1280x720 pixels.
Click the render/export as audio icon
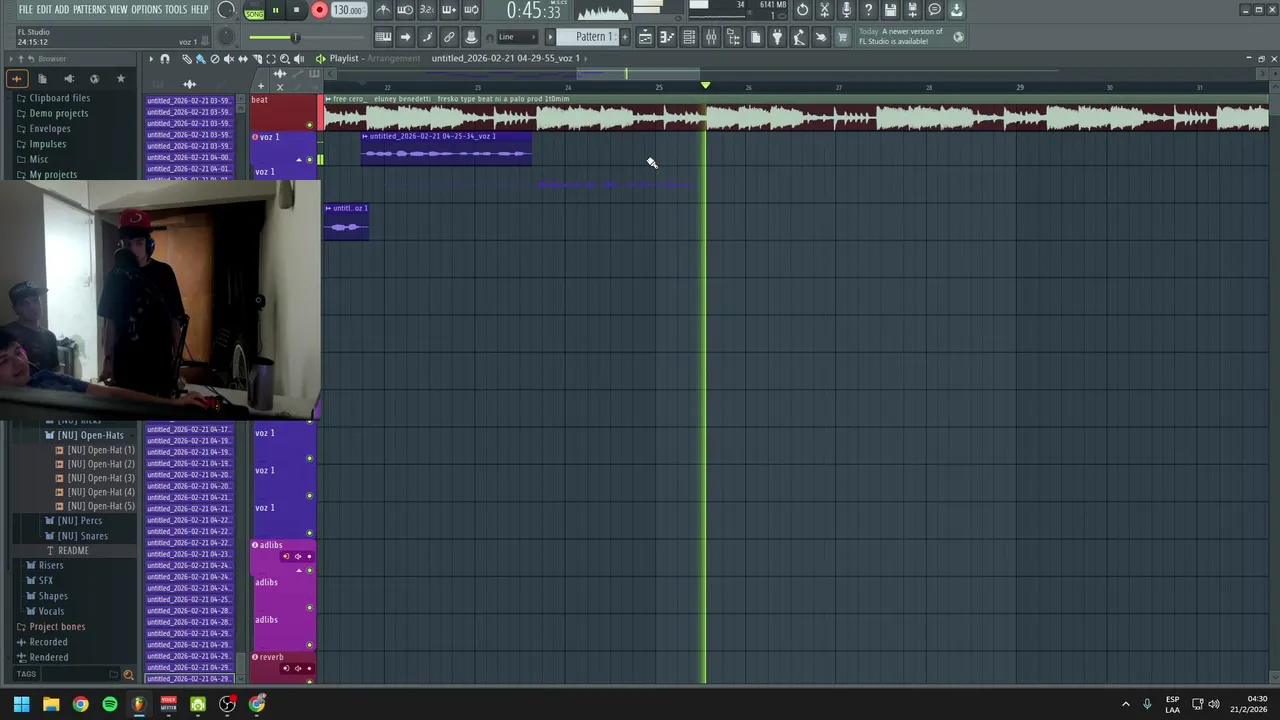(x=913, y=10)
